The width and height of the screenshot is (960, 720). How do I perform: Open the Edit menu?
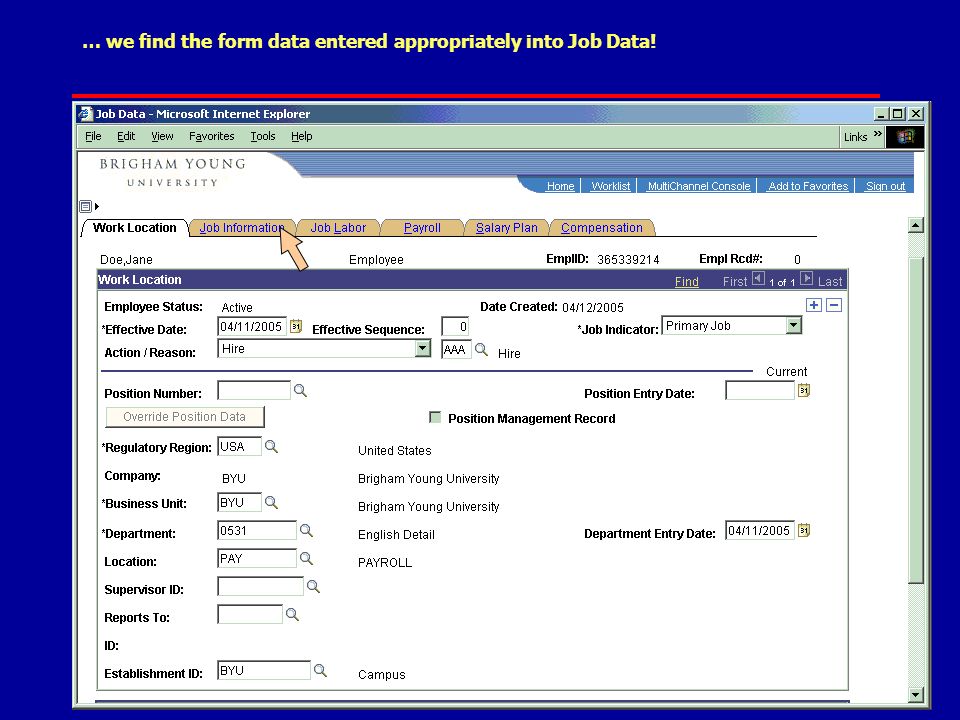126,136
